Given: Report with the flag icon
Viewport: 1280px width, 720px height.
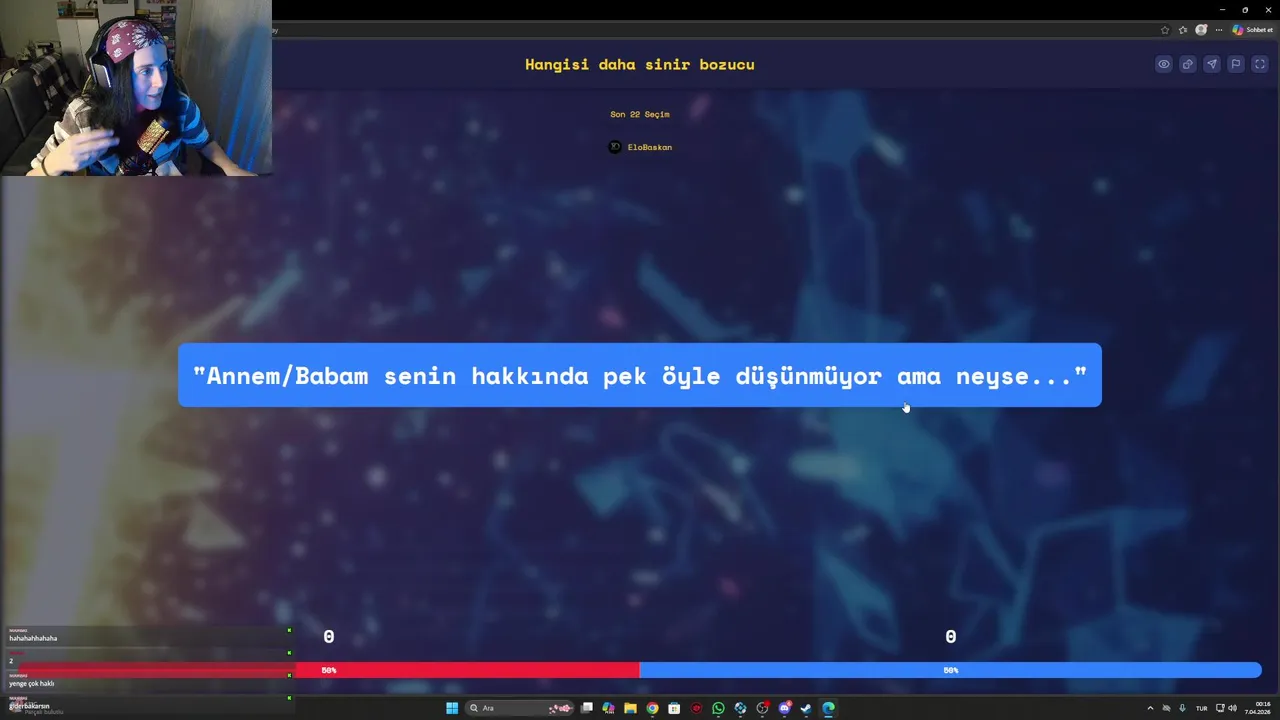Looking at the screenshot, I should pos(1236,64).
